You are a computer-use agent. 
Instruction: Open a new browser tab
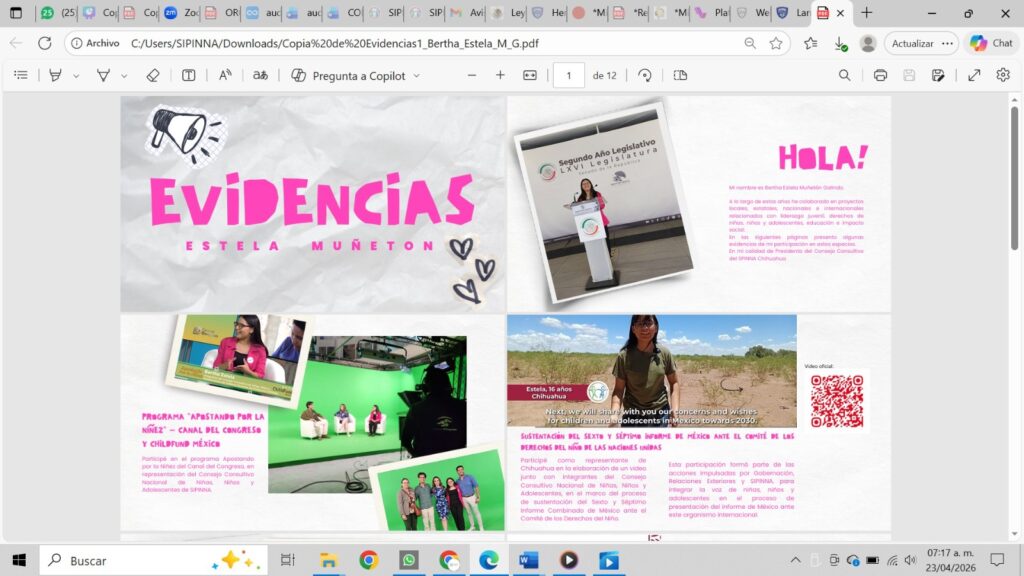point(867,13)
